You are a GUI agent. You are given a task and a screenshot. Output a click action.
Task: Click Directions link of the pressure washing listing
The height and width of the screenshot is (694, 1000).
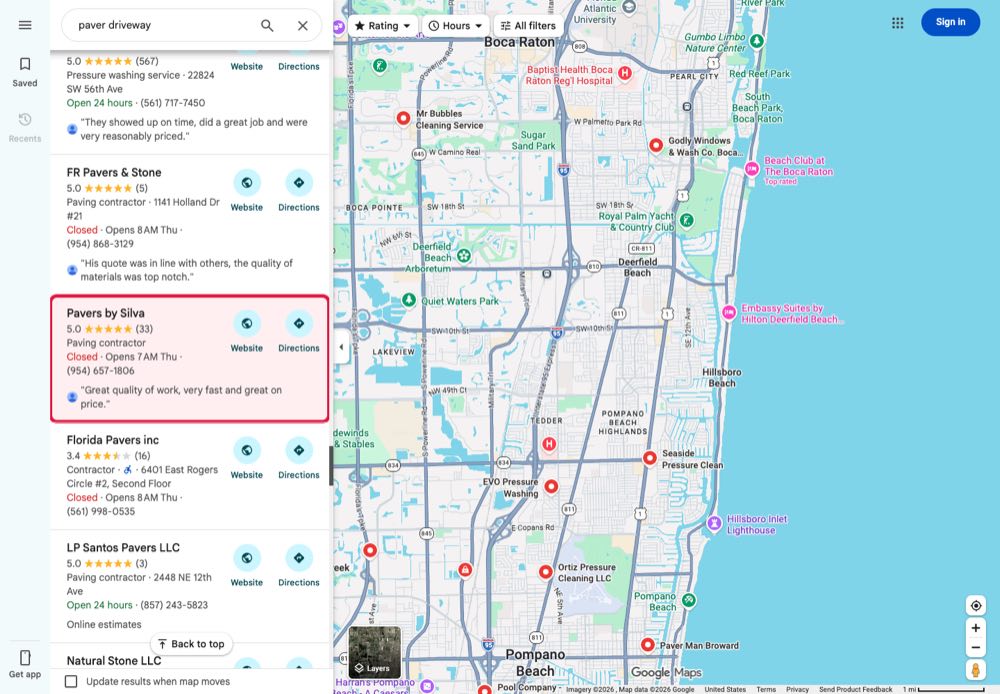pos(298,66)
